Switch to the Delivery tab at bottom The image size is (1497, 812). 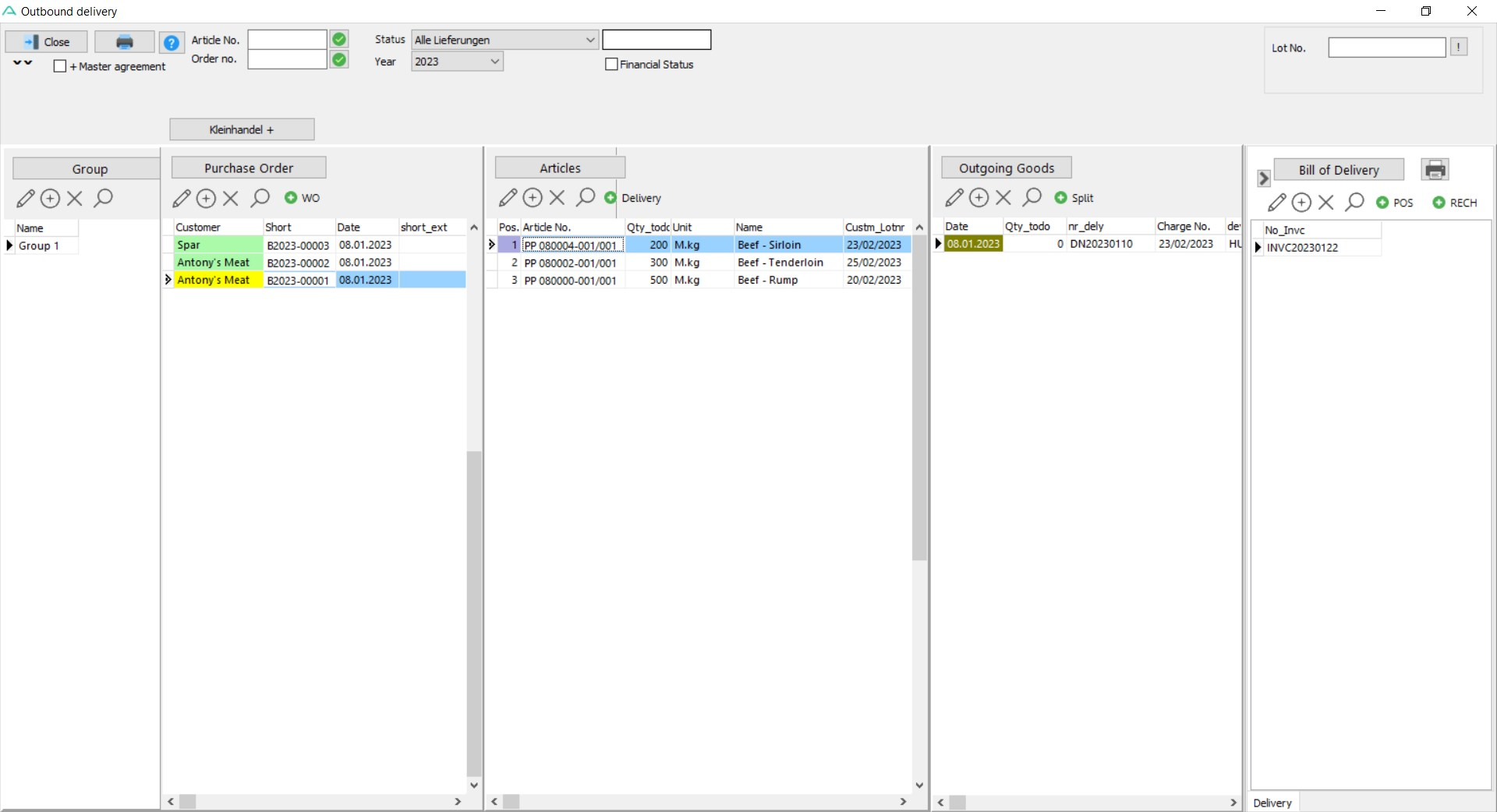[1272, 803]
